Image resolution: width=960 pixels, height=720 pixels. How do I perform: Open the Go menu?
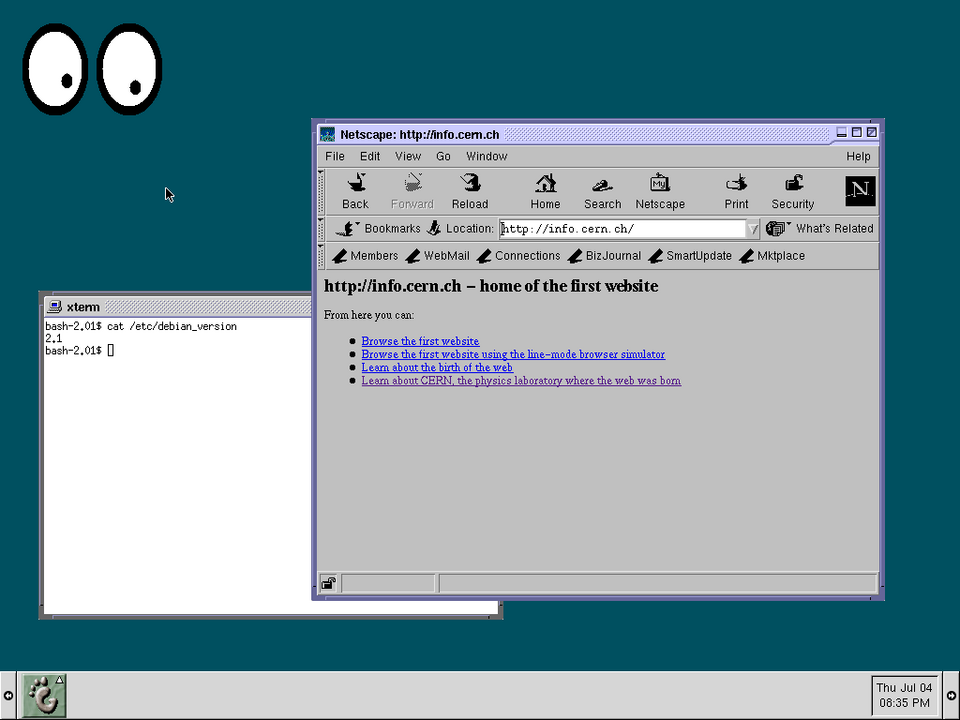443,156
